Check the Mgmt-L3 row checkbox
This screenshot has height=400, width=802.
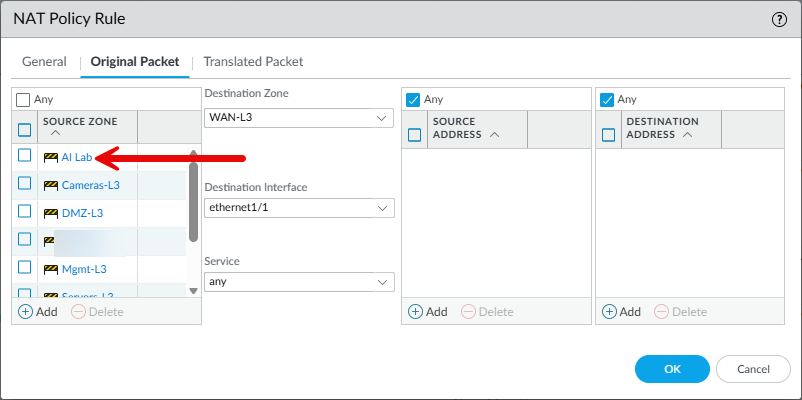[x=25, y=267]
